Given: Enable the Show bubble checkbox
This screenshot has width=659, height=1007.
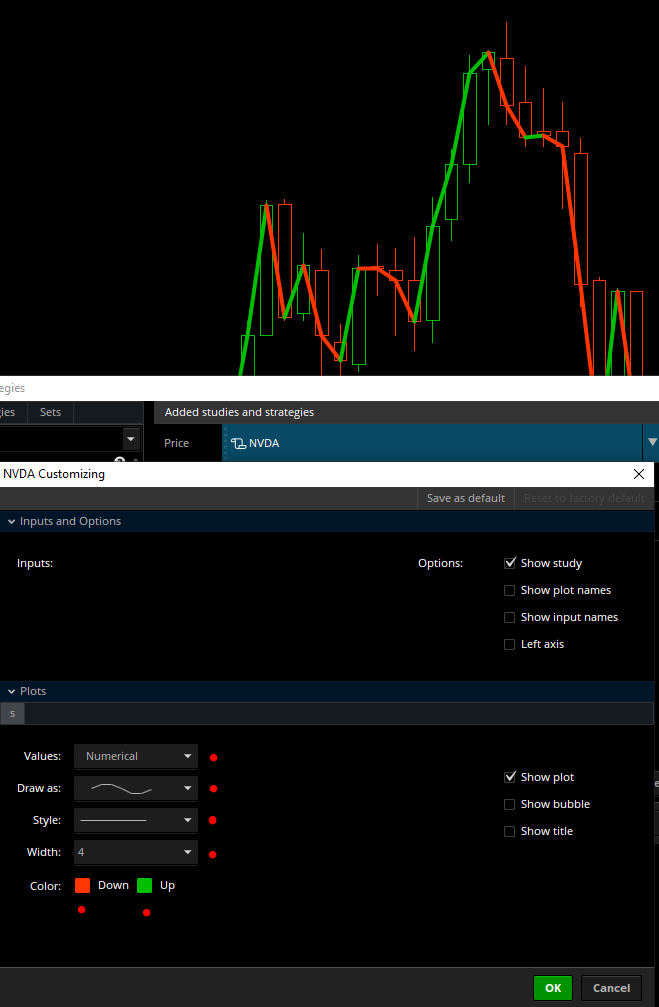Looking at the screenshot, I should point(510,805).
